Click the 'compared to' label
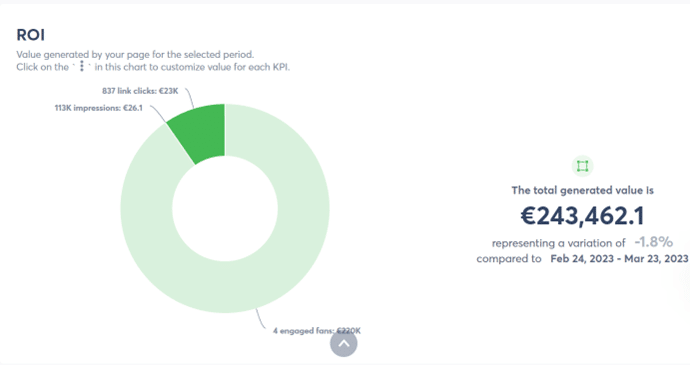Viewport: 690px width, 365px height. click(x=509, y=258)
